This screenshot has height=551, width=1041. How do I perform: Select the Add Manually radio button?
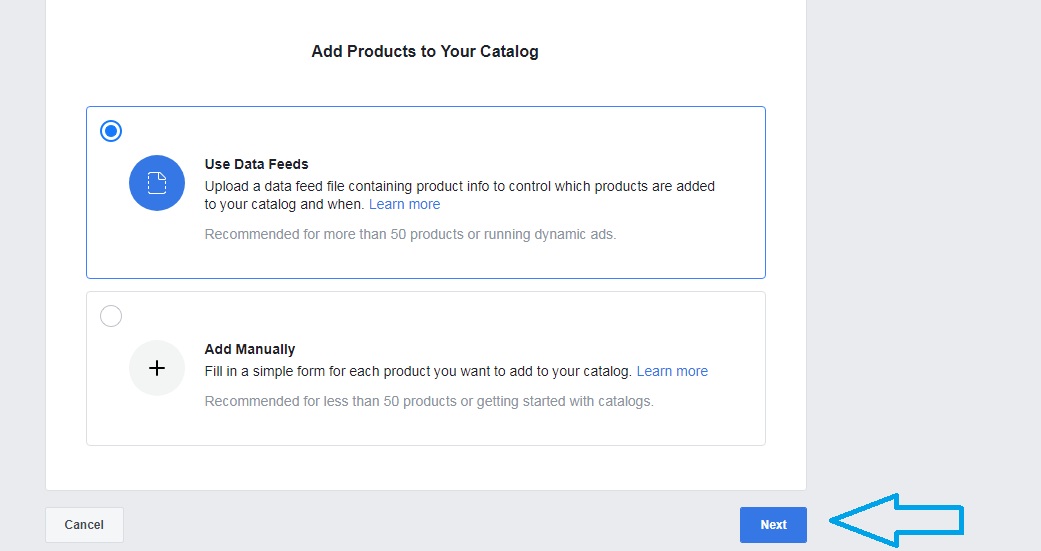[111, 316]
